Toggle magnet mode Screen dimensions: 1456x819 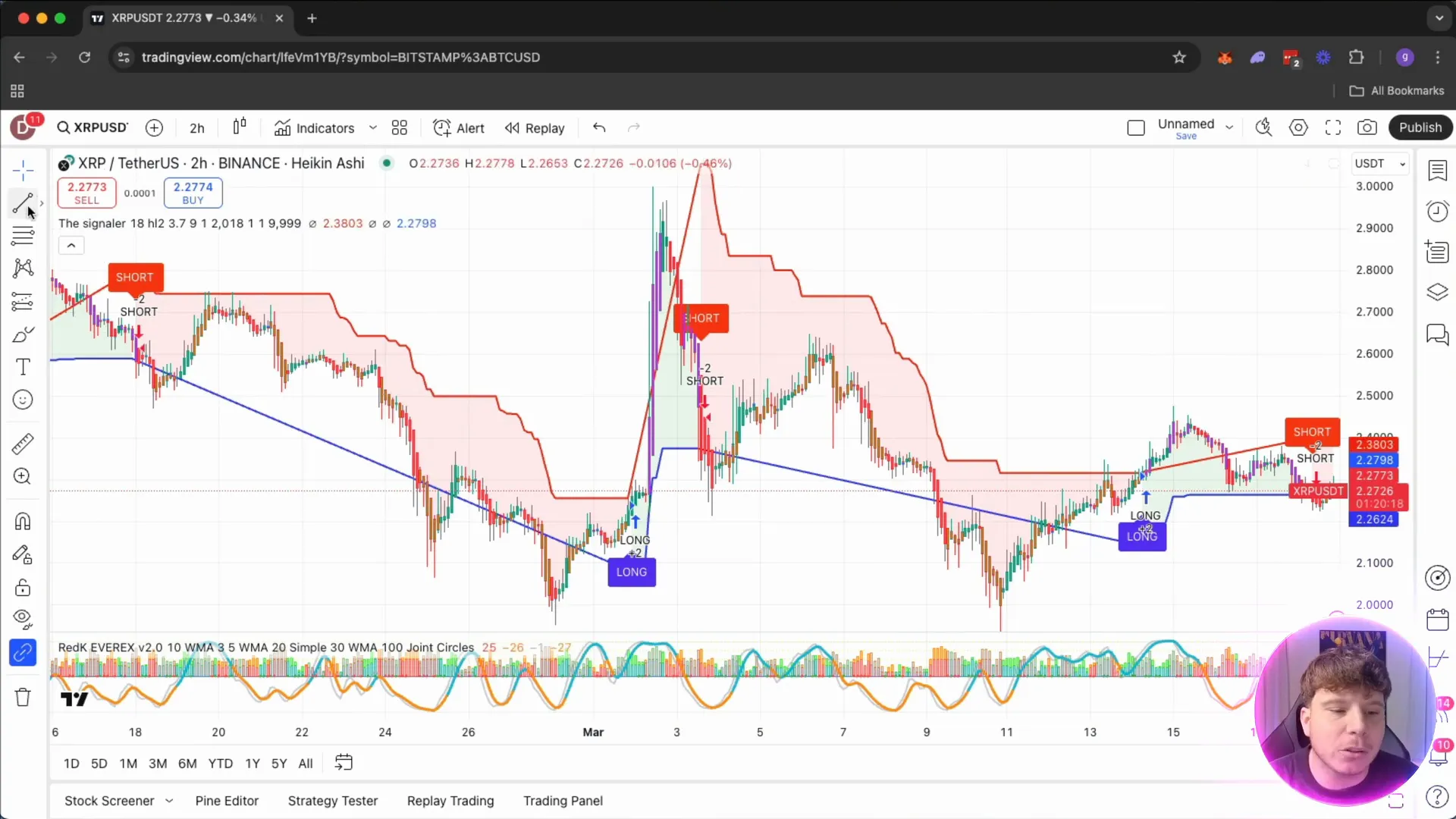tap(23, 522)
